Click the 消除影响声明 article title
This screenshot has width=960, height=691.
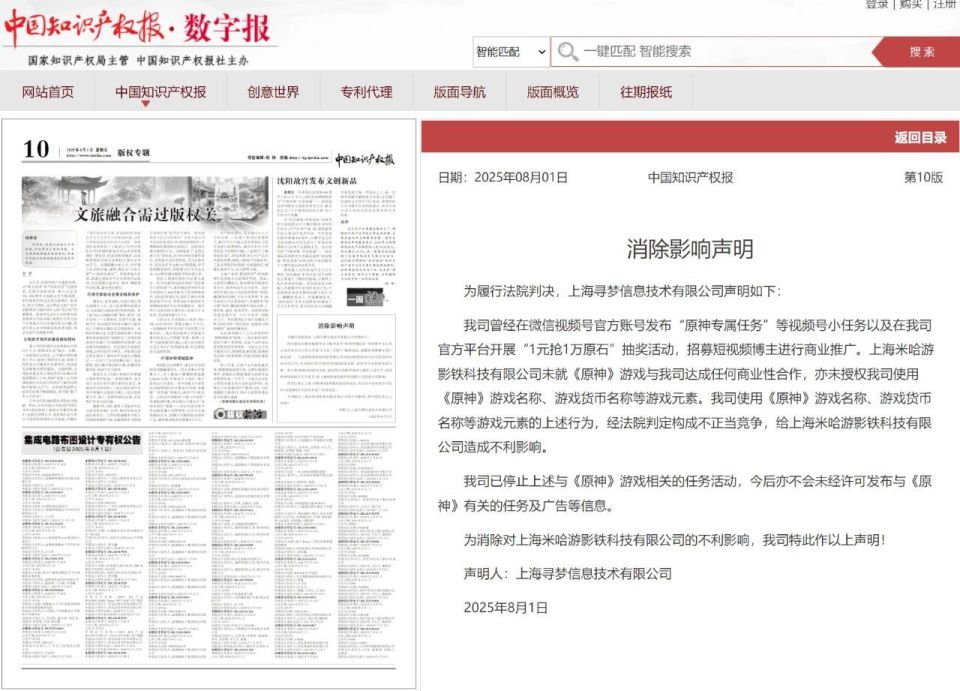click(690, 249)
